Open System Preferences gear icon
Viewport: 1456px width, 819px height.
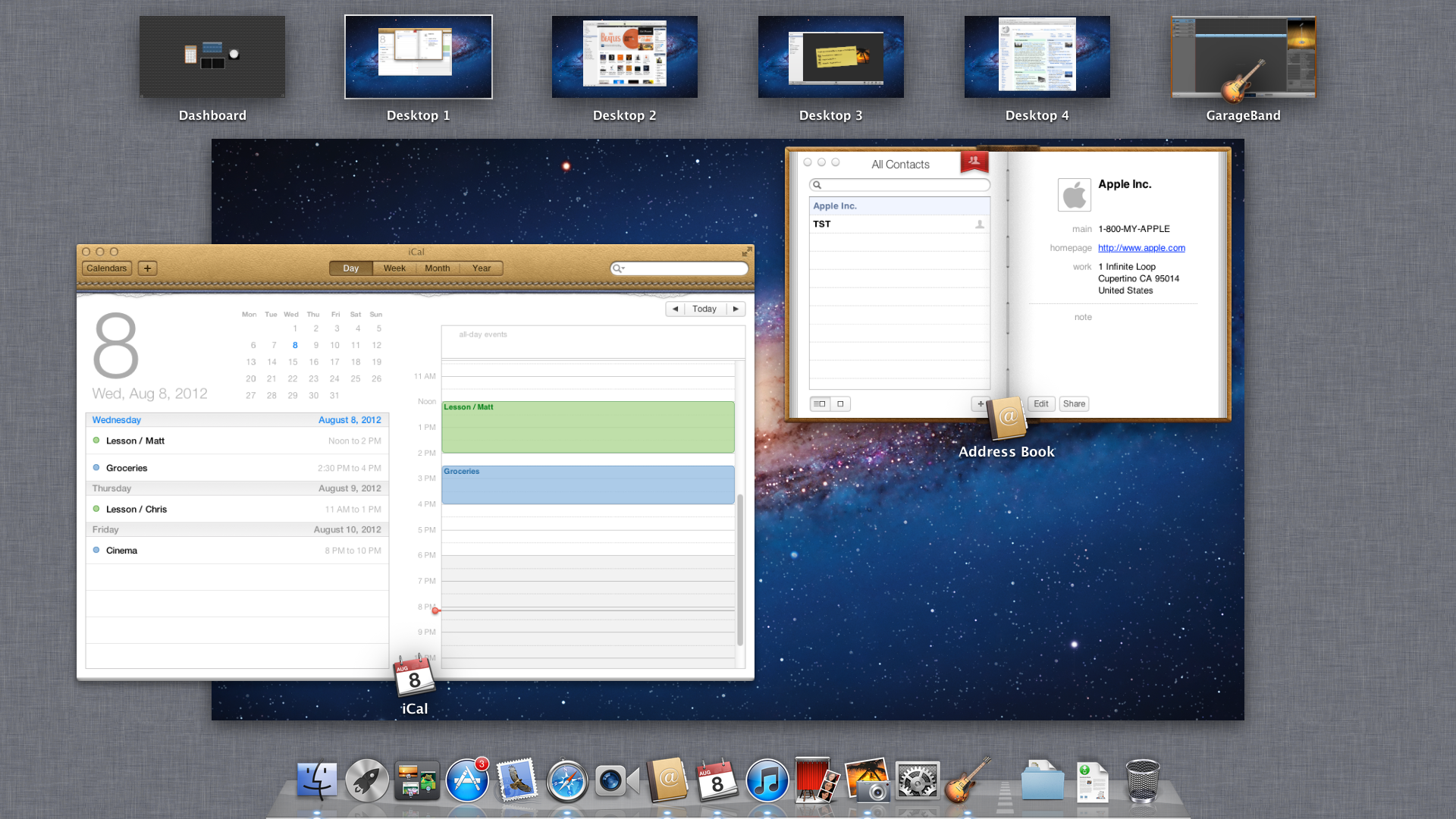pyautogui.click(x=917, y=780)
